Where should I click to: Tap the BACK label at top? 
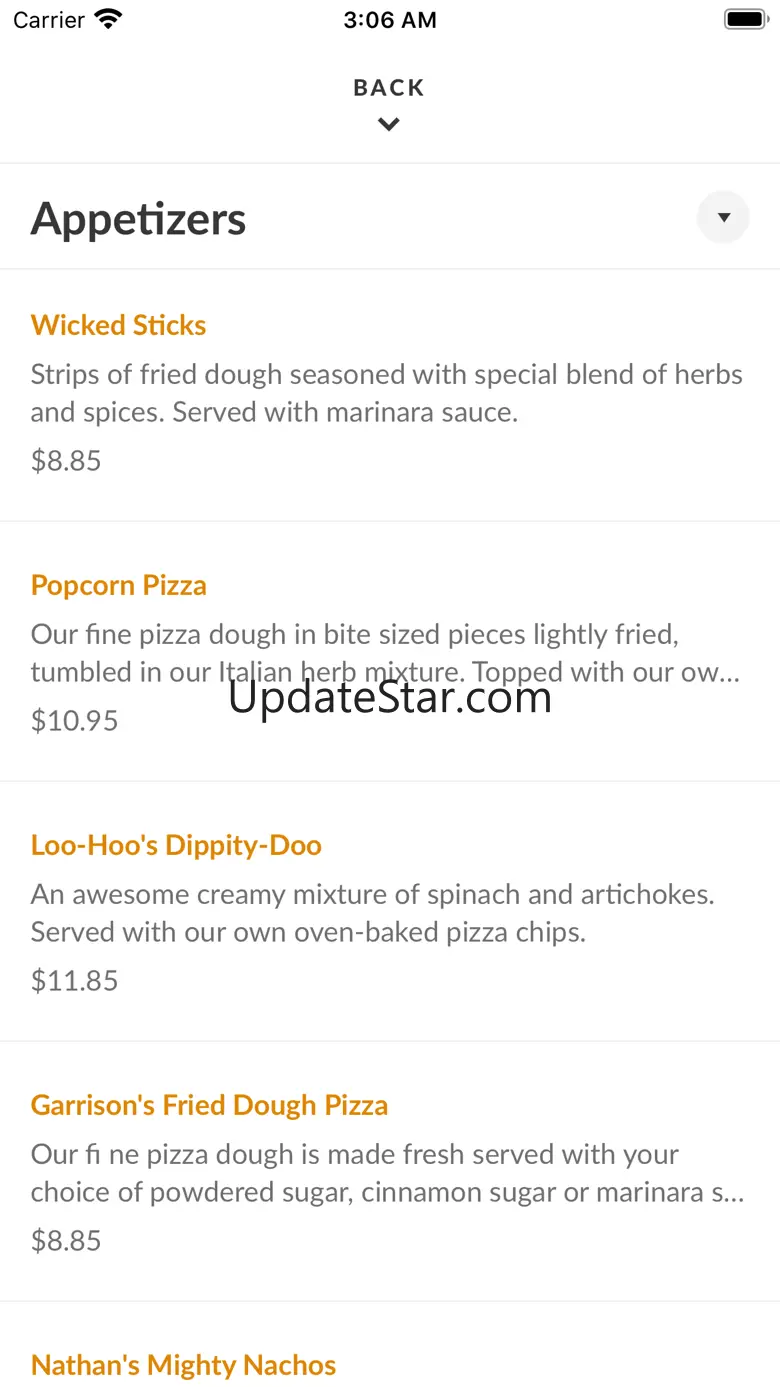[389, 88]
